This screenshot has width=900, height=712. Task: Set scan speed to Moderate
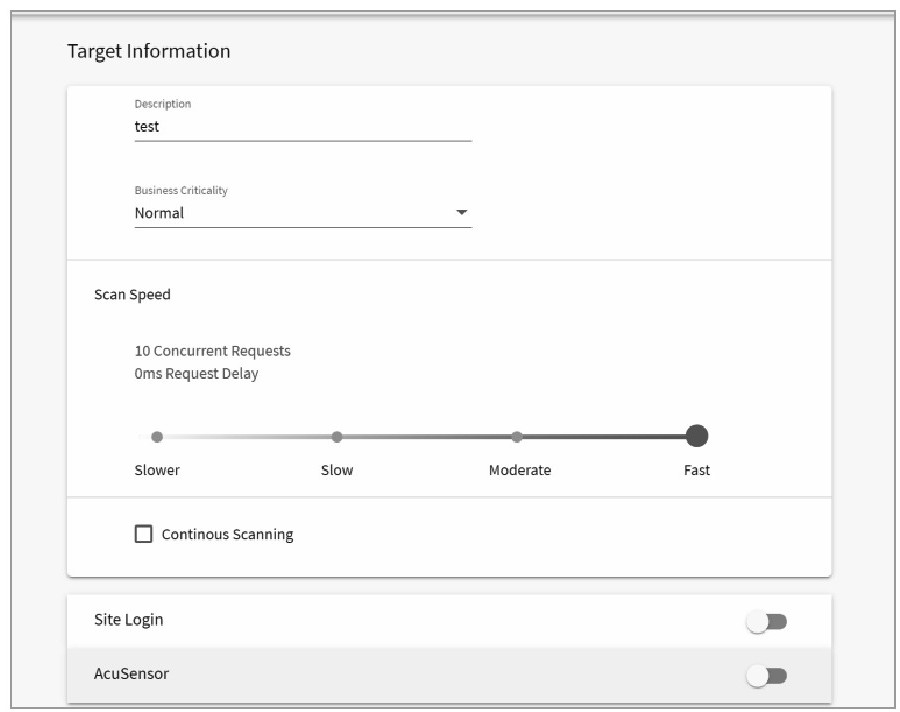point(517,437)
